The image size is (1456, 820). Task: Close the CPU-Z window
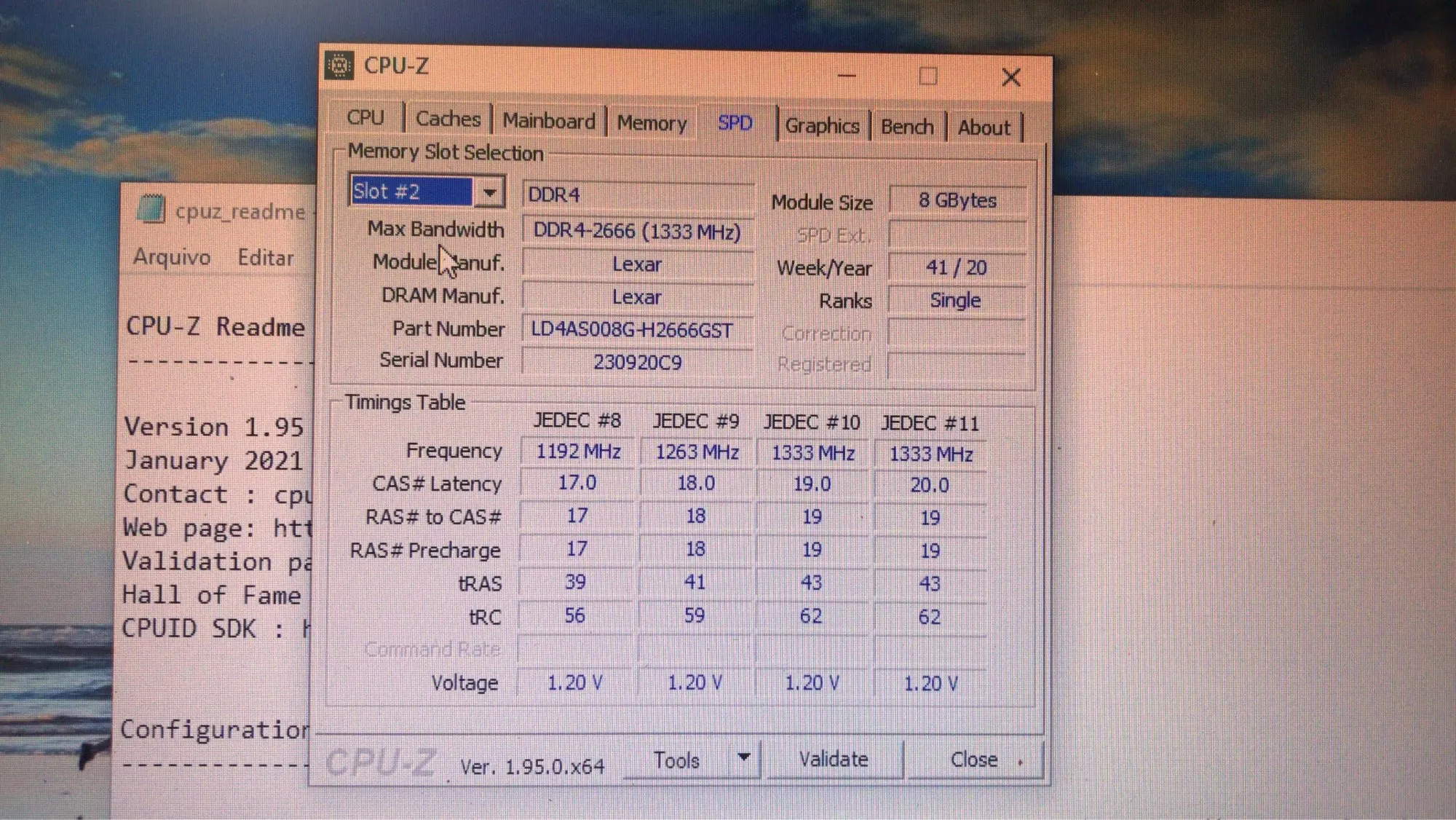pyautogui.click(x=1010, y=77)
